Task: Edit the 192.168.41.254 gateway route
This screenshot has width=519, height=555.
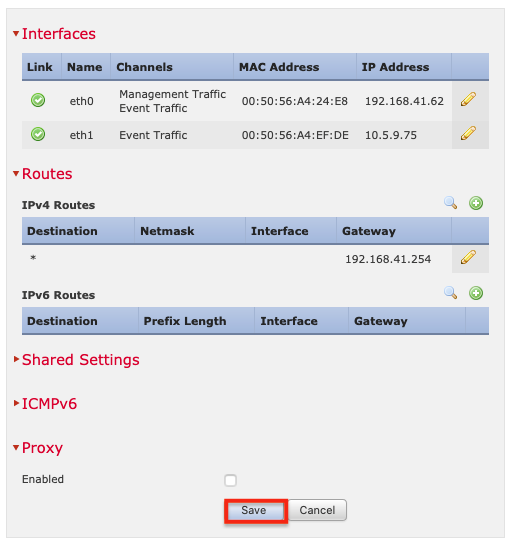Action: pyautogui.click(x=468, y=257)
